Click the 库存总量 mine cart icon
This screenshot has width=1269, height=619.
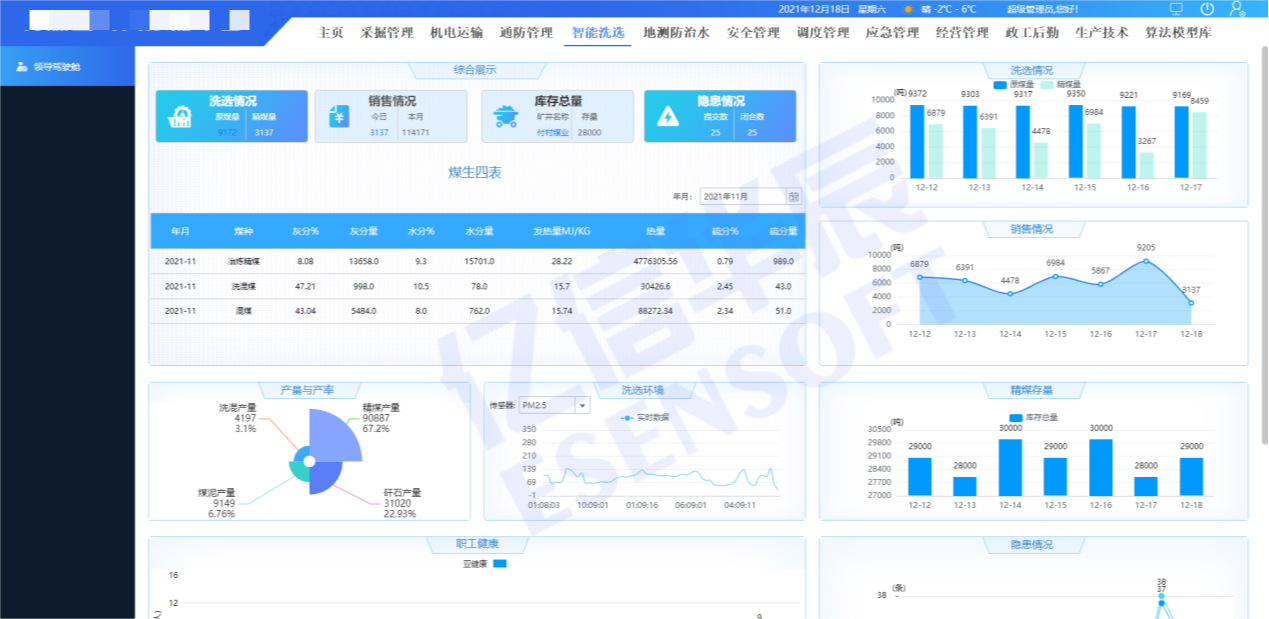click(505, 116)
